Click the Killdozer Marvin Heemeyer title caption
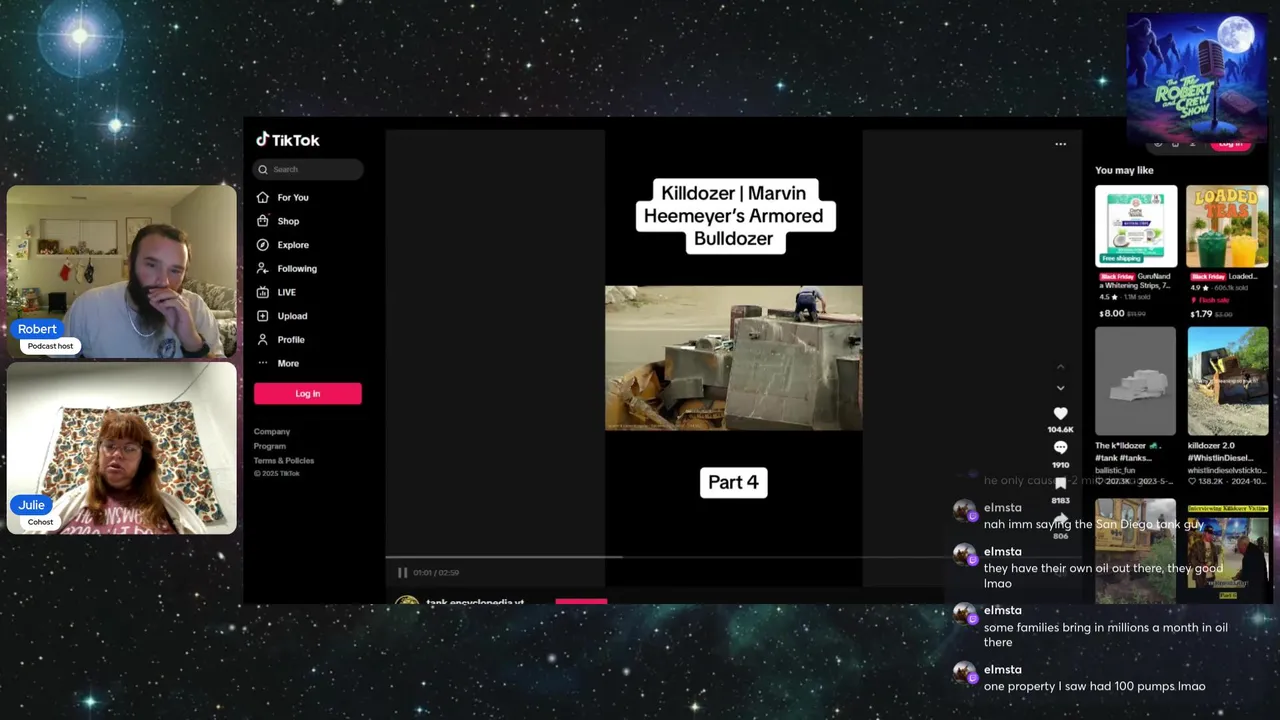 [733, 216]
